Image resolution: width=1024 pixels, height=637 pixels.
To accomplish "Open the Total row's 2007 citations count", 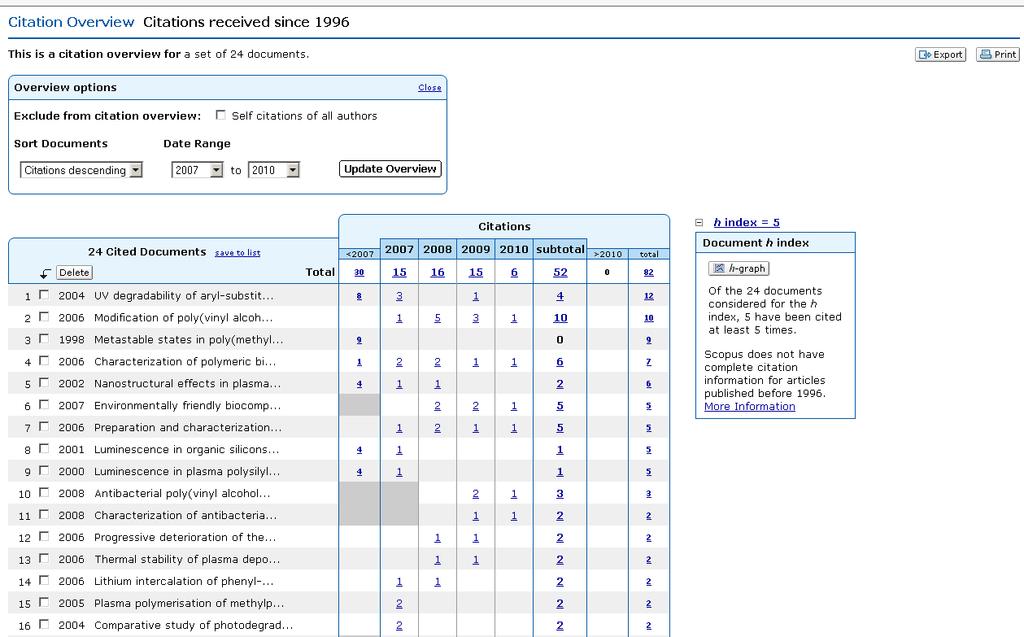I will (x=400, y=272).
